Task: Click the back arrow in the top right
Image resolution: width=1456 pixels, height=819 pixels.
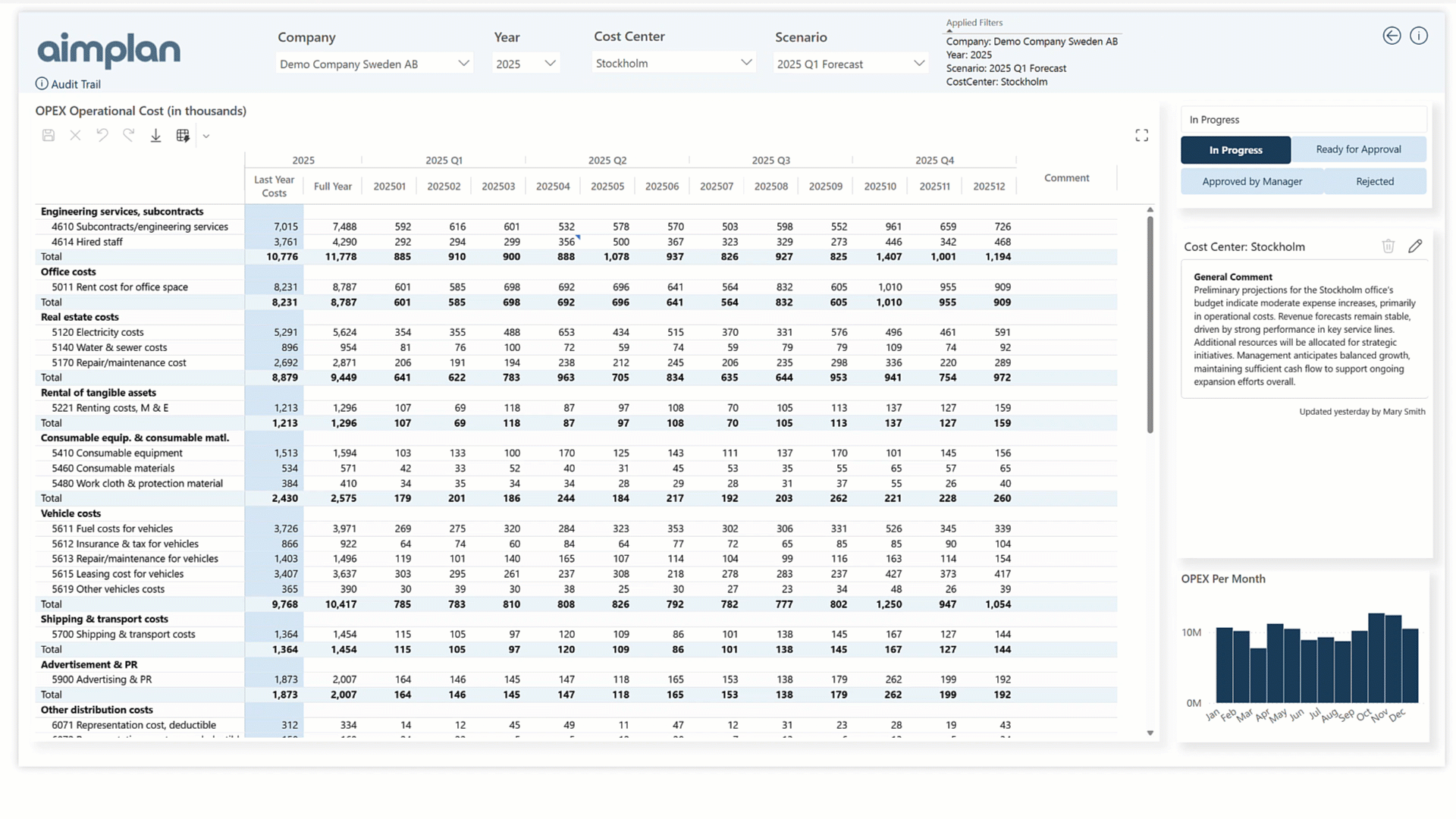Action: (1392, 36)
